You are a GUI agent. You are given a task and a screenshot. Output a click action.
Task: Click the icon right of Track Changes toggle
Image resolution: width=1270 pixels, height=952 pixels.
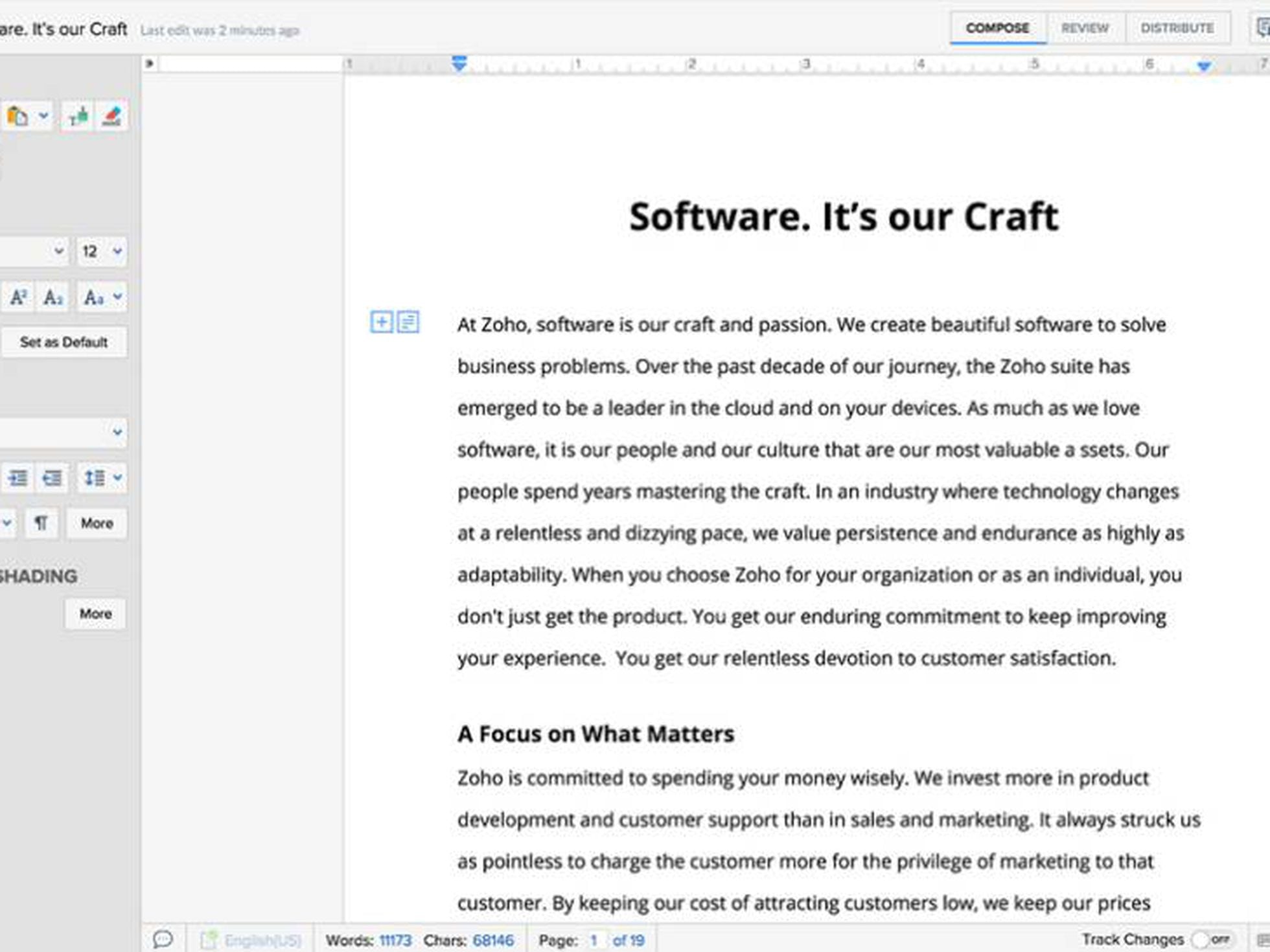coord(1262,939)
